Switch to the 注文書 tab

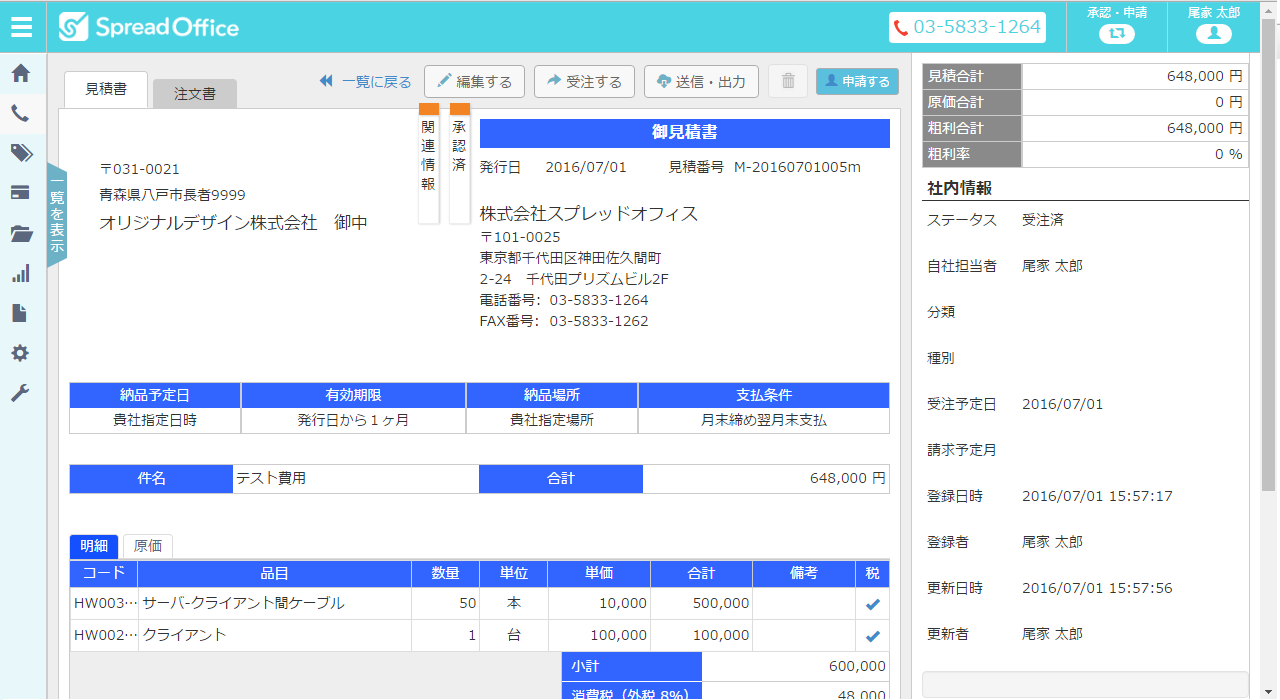195,93
